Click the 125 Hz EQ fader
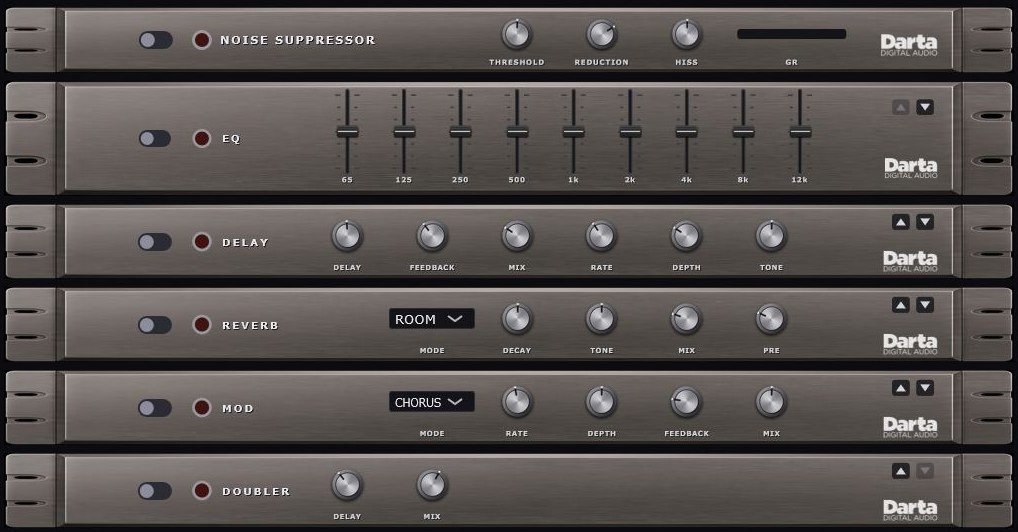 pyautogui.click(x=404, y=133)
